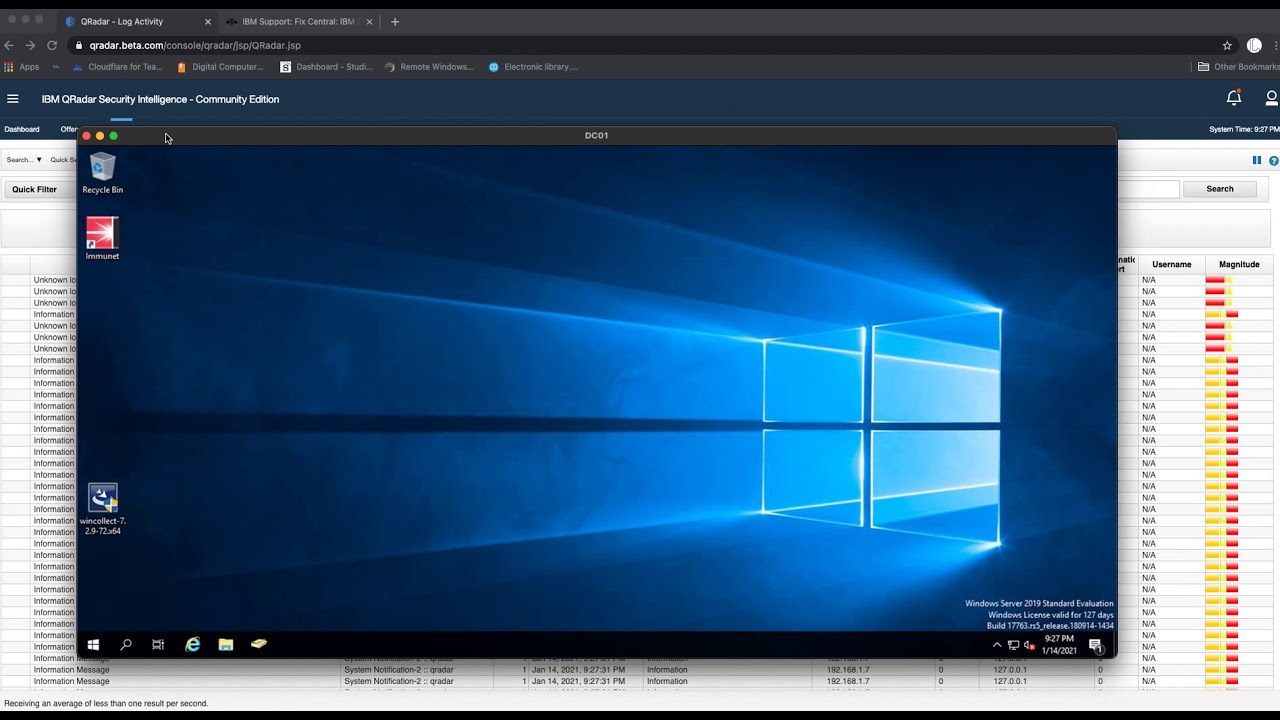Viewport: 1280px width, 720px height.
Task: Open the Cloudflare for Teams bookmark
Action: click(117, 67)
